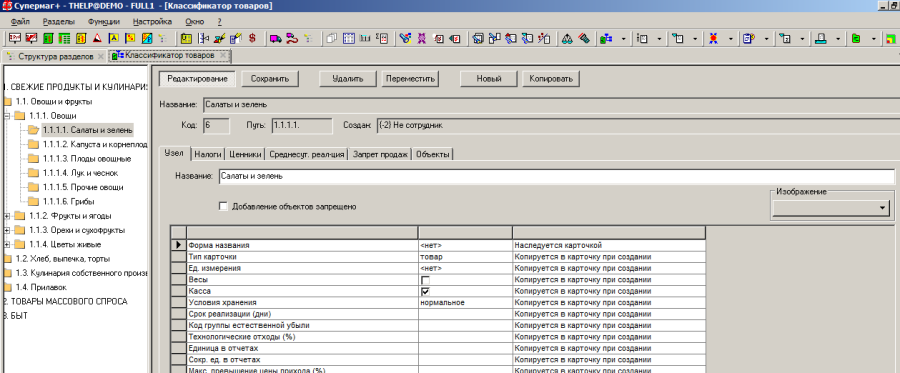Click the red triangle toolbar icon
Screen dimensions: 900x373
pos(98,38)
